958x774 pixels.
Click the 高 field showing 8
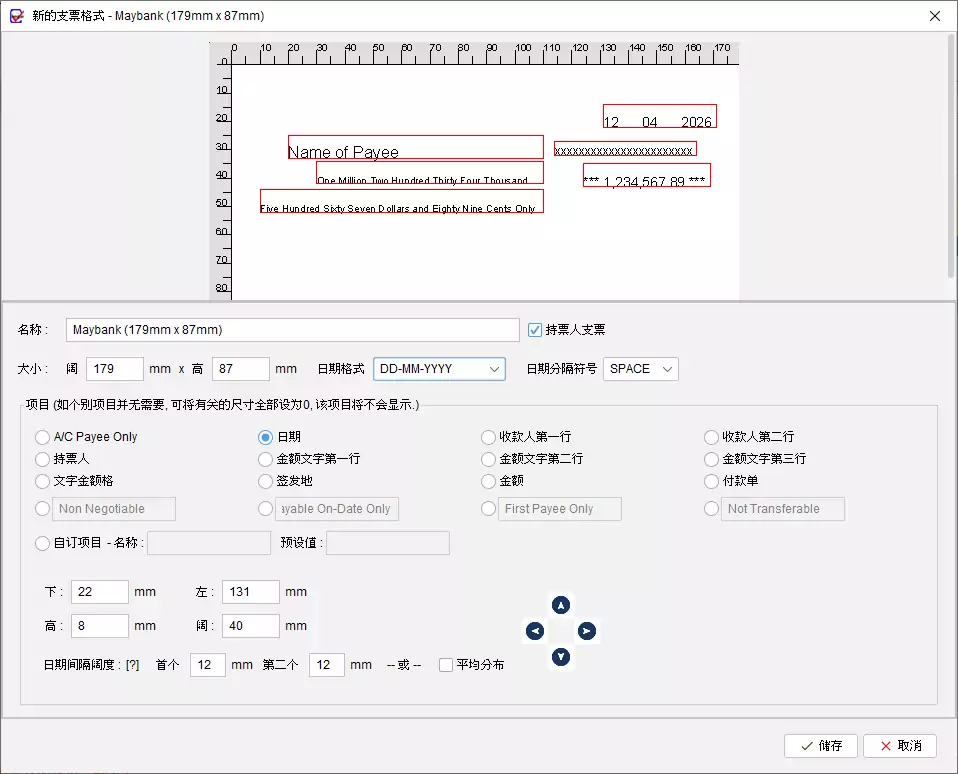click(100, 626)
